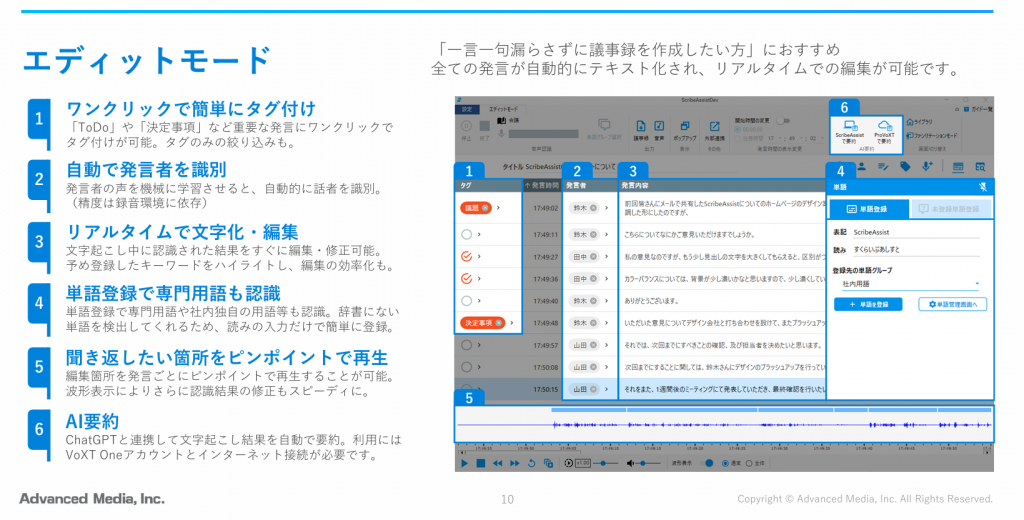
Task: Click the playback speed clock icon
Action: click(568, 463)
